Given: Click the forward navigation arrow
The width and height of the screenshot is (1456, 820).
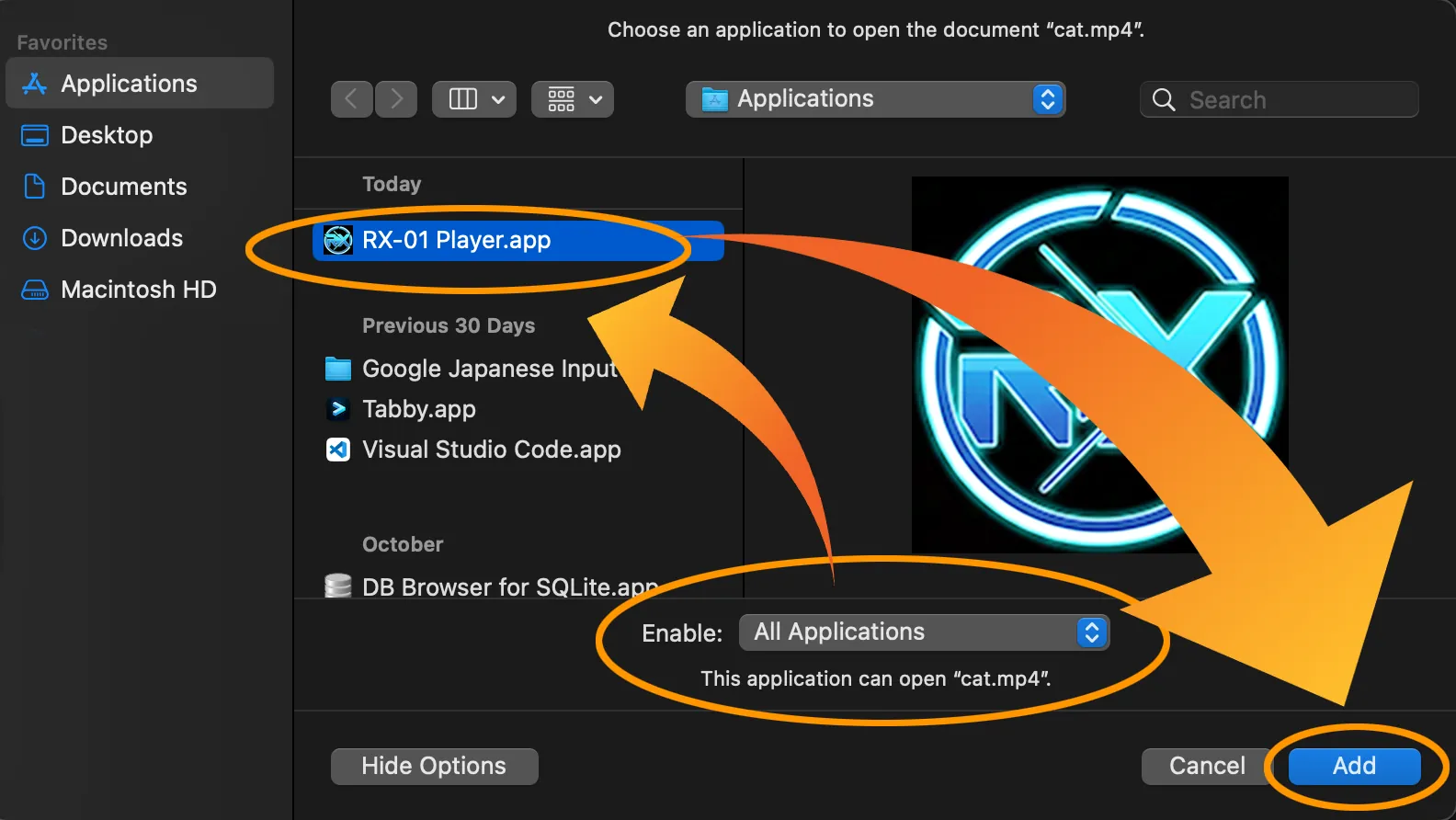Looking at the screenshot, I should tap(396, 99).
